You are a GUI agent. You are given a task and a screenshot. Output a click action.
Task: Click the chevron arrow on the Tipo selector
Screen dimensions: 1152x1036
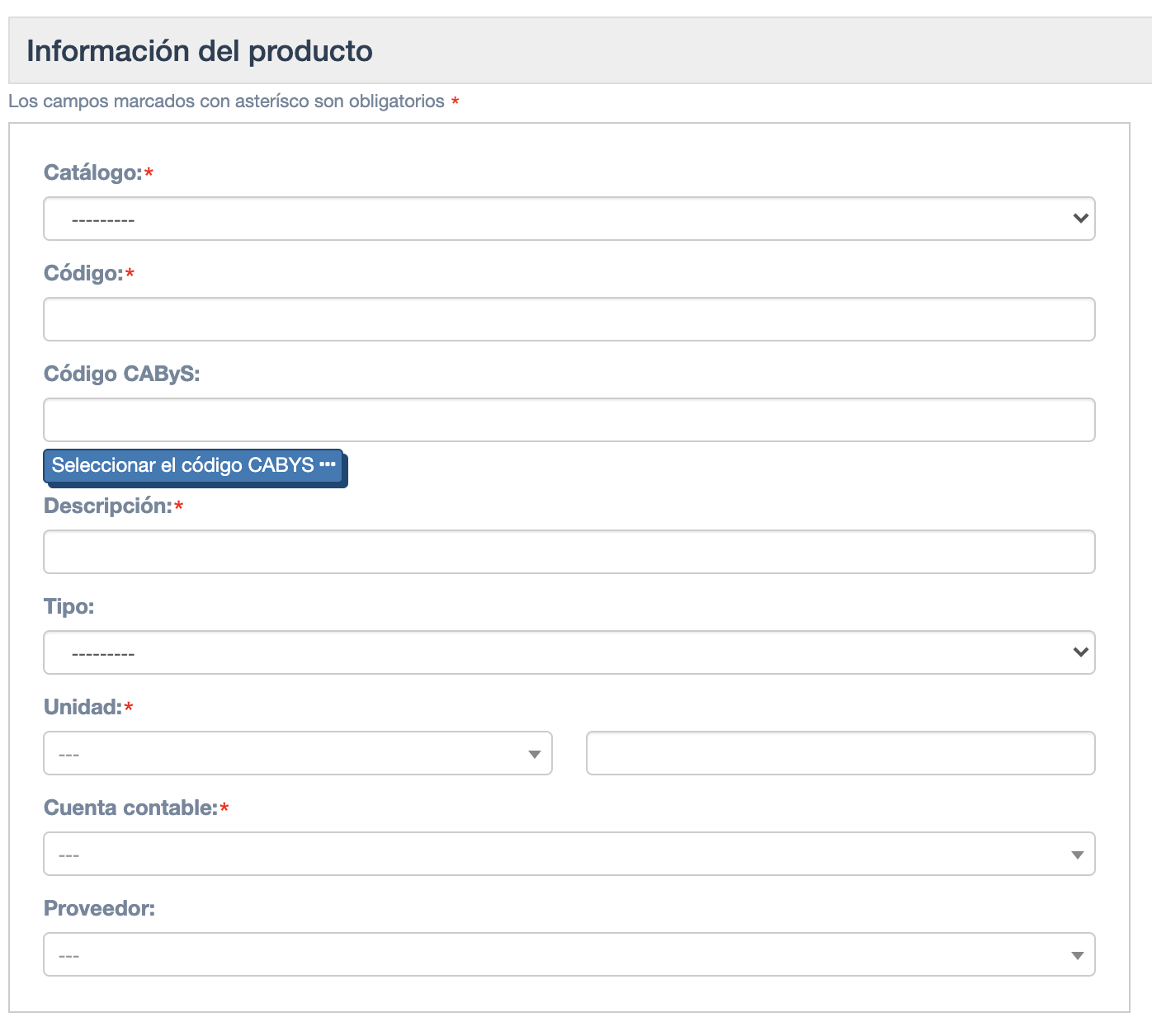[1079, 652]
